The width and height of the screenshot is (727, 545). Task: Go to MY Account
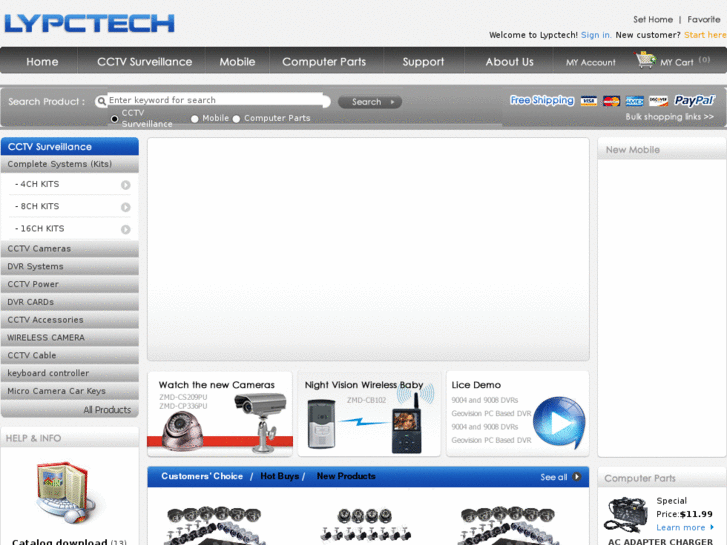pos(591,63)
